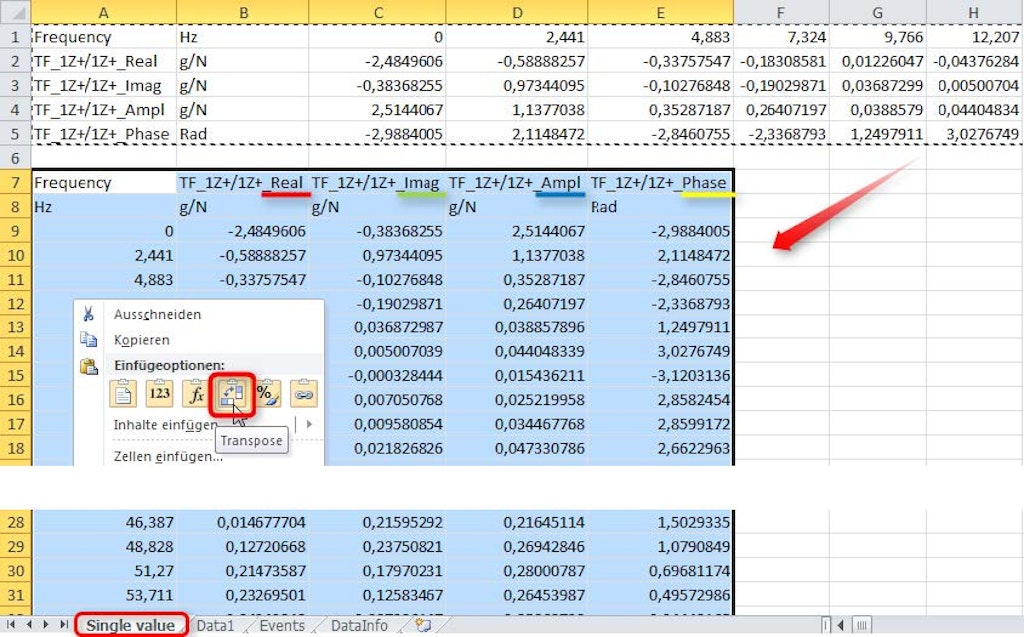Click cell D3 value 0,97344095
This screenshot has width=1024, height=637.
[517, 85]
